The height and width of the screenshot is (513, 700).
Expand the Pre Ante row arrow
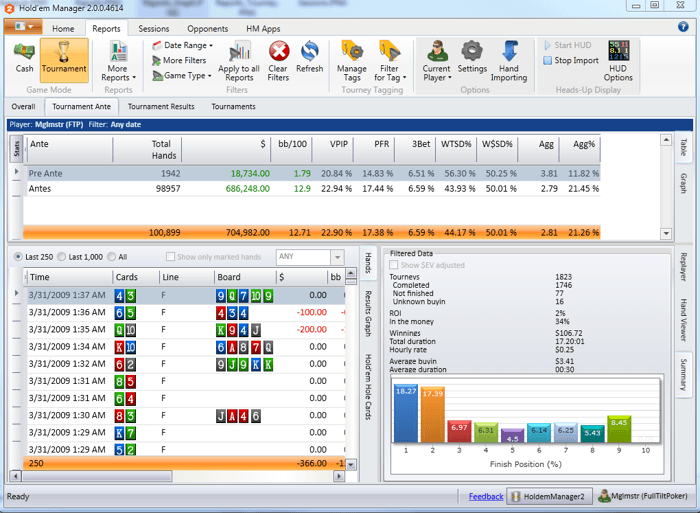point(17,171)
